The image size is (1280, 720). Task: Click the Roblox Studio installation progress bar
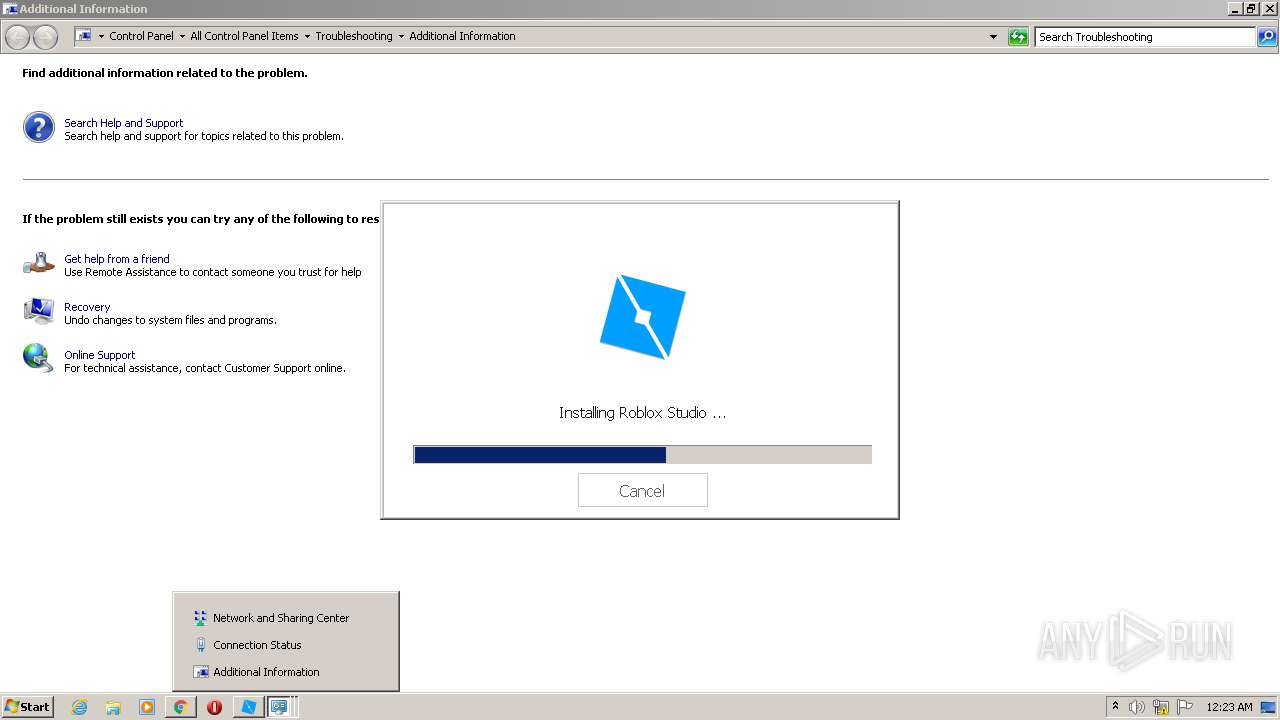[642, 455]
